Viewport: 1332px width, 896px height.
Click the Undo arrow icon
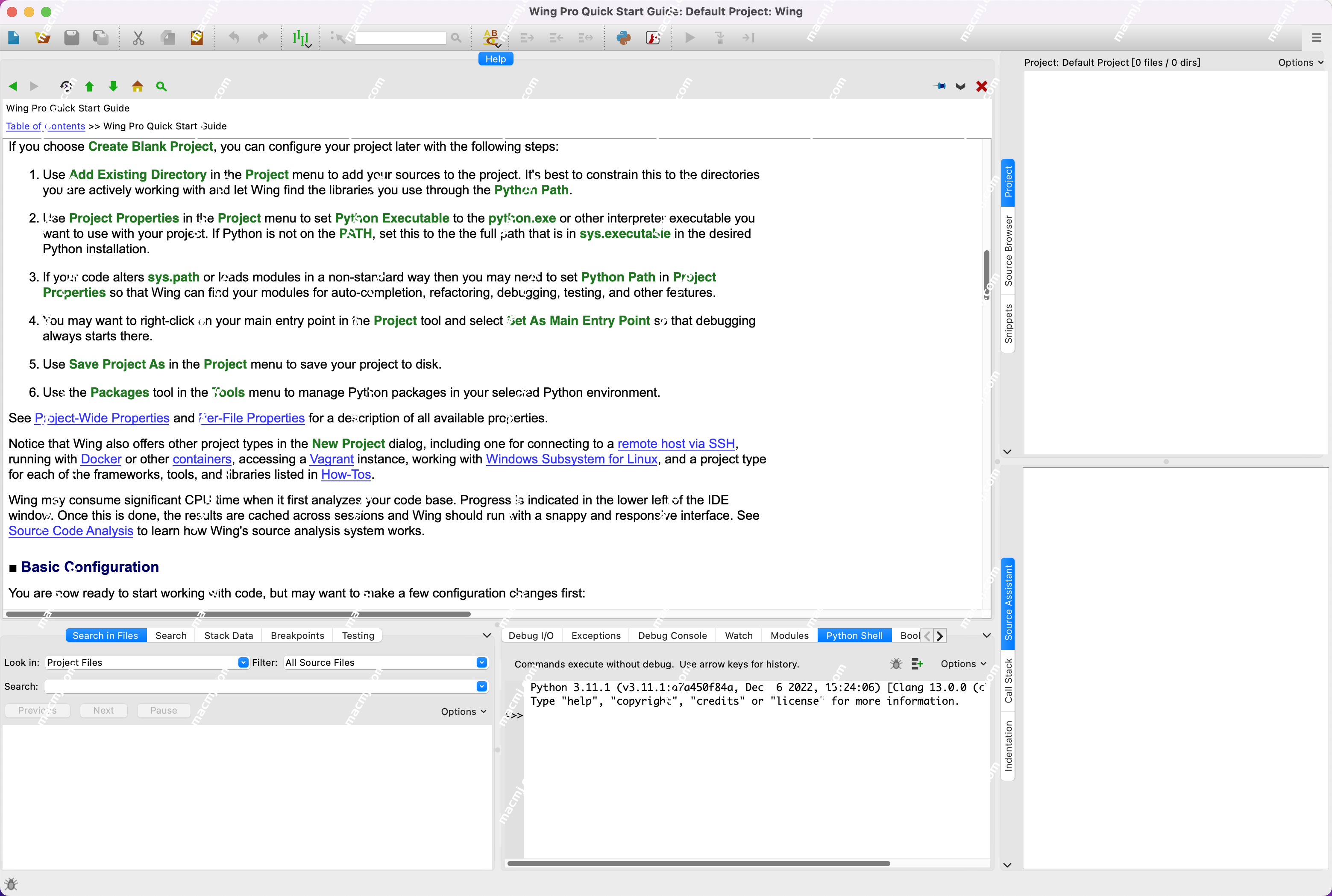coord(234,38)
